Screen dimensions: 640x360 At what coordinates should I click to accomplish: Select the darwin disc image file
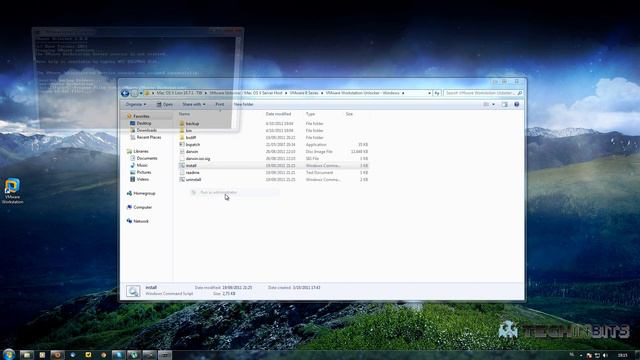pyautogui.click(x=192, y=151)
